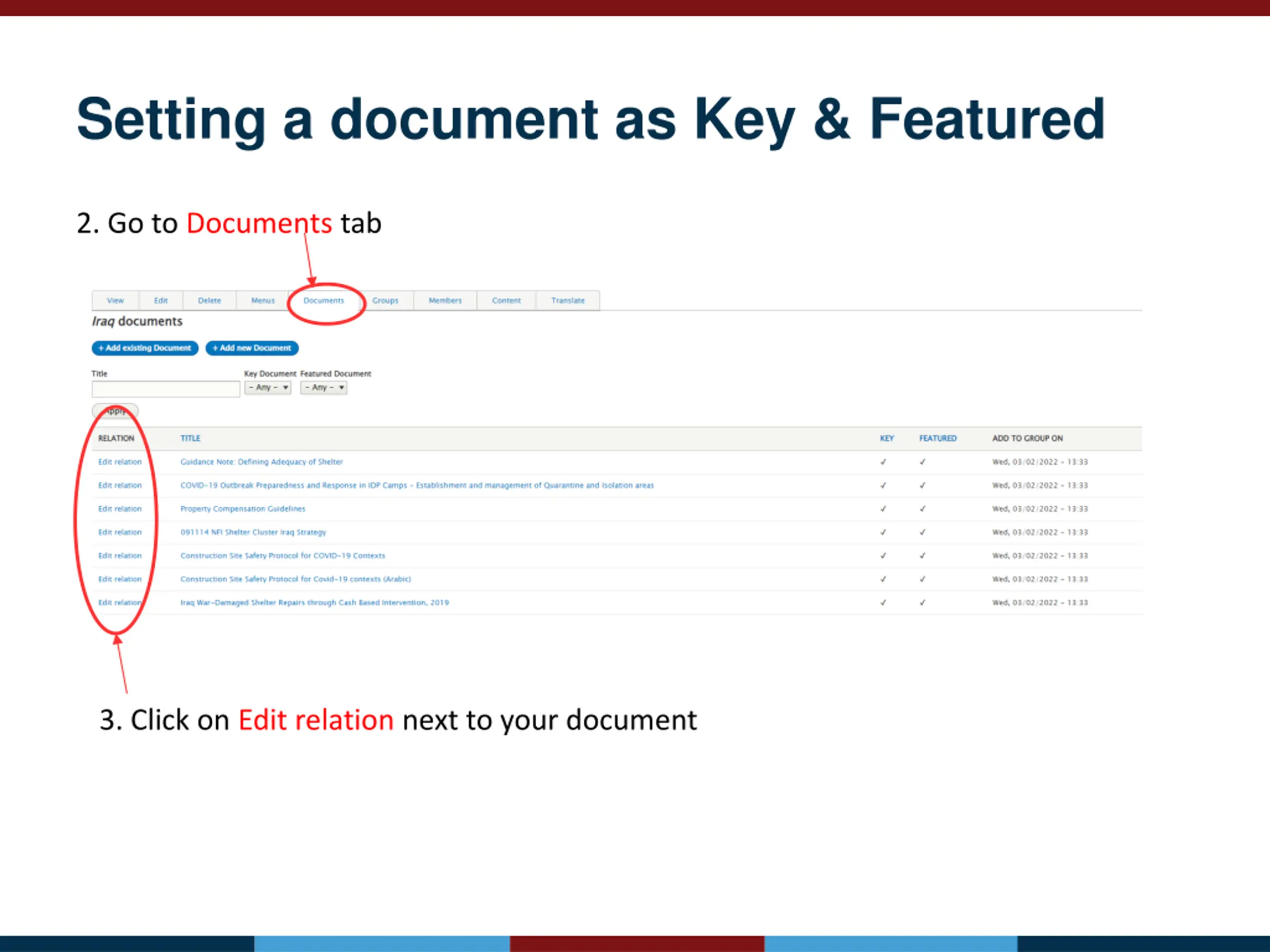Open Construction Site Safety Protocol Arabic version
Screen dimensions: 1270x952
coord(296,579)
